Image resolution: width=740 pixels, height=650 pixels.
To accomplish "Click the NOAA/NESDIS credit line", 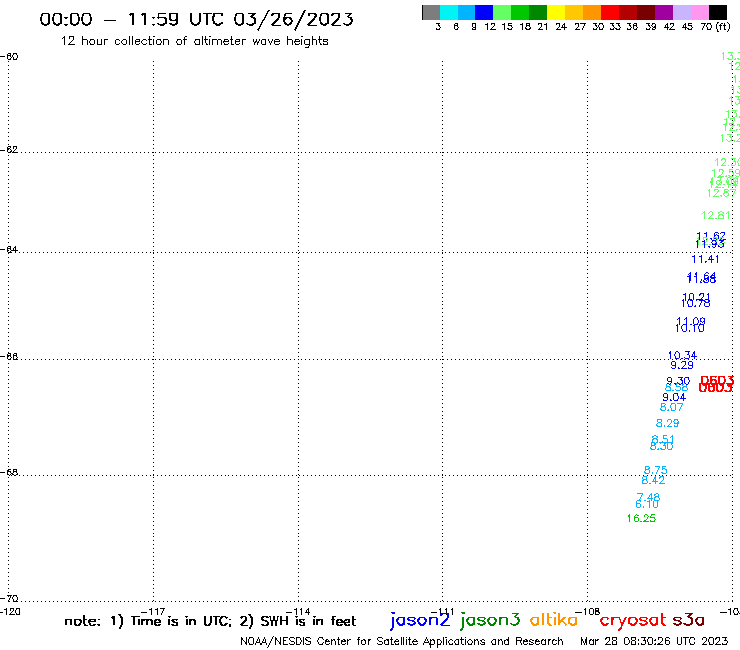I will point(402,642).
